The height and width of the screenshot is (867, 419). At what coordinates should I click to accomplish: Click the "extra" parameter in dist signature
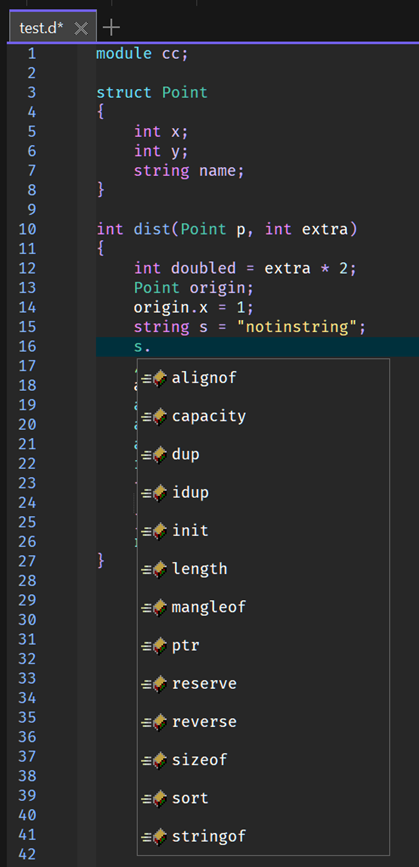324,229
